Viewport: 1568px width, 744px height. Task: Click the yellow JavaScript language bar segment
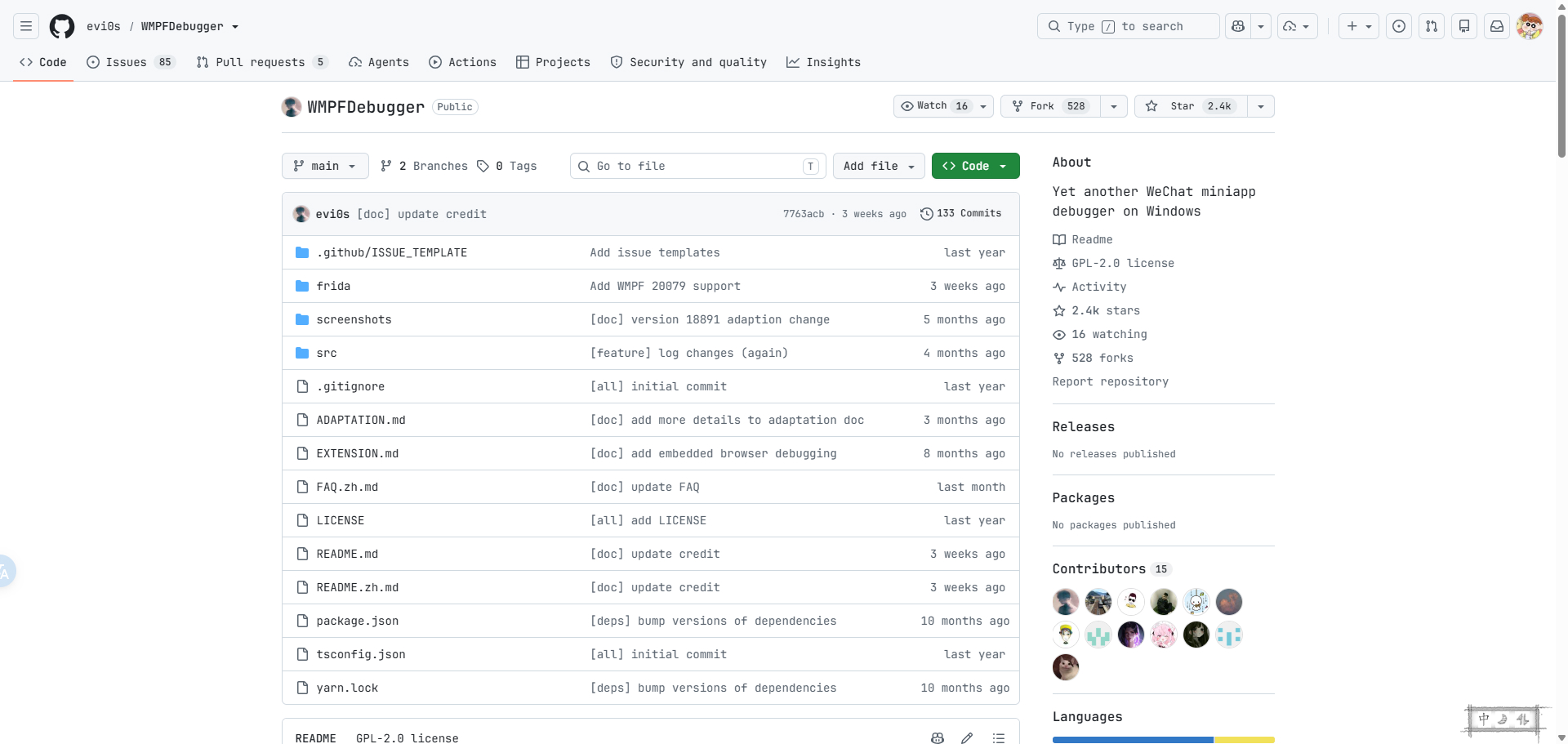tap(1245, 740)
